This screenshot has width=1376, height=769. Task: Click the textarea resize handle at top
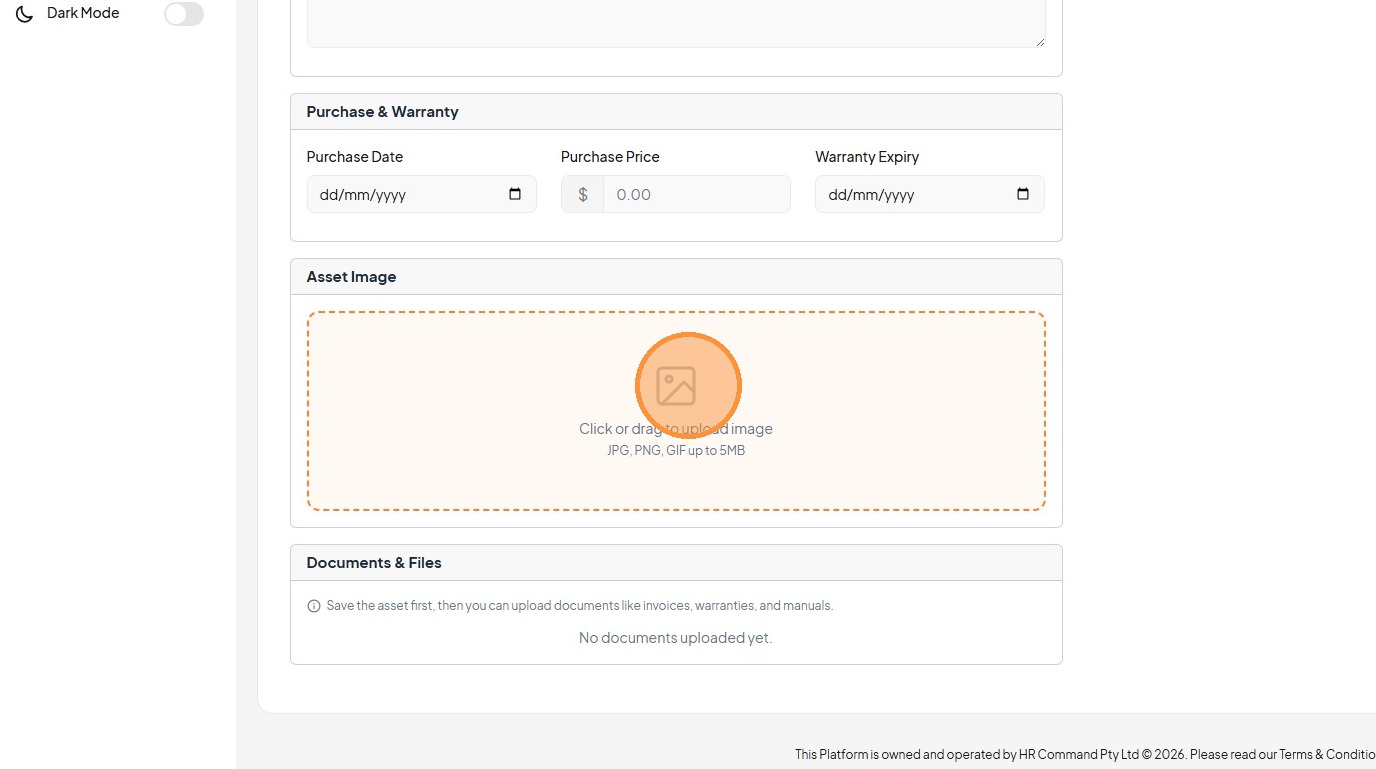1040,42
